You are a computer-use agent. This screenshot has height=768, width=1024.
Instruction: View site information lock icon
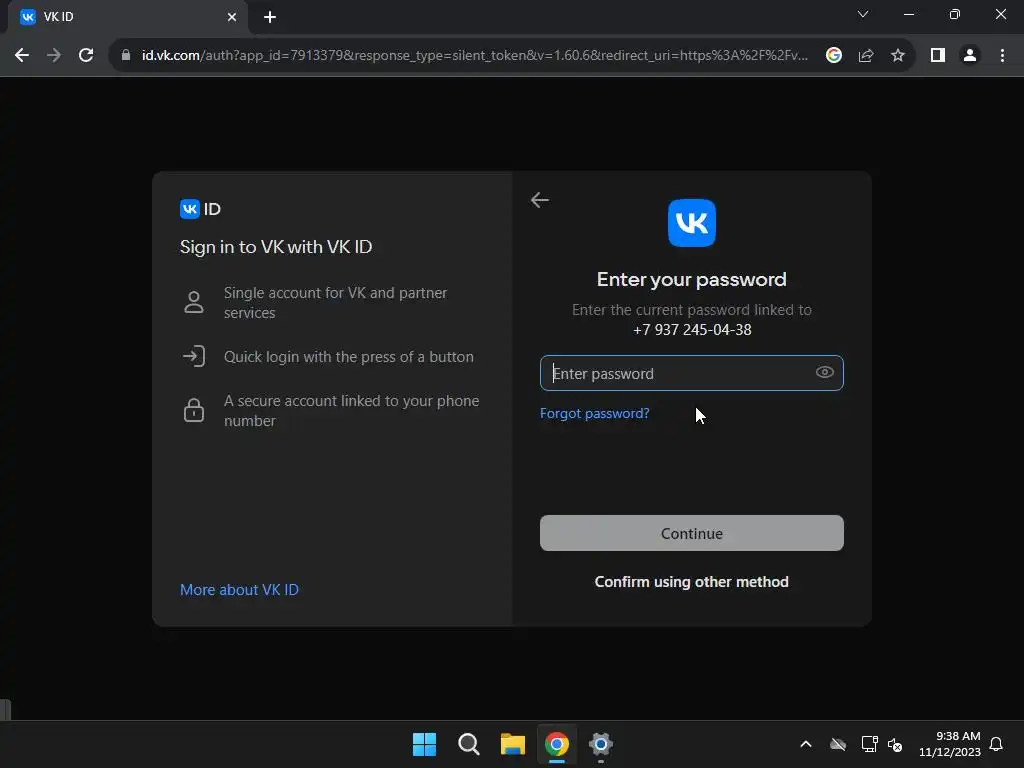[x=126, y=56]
